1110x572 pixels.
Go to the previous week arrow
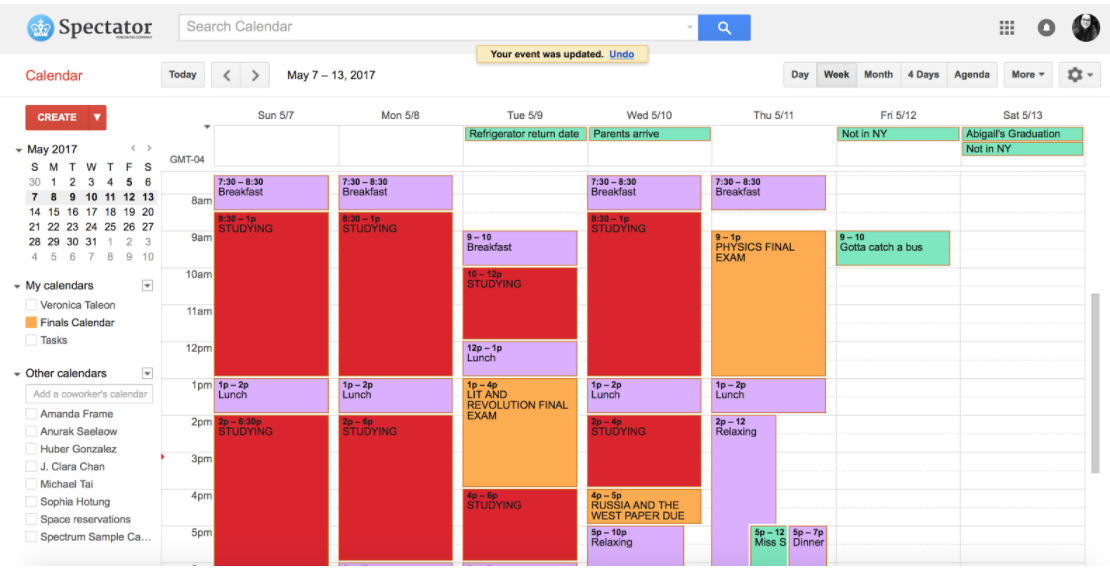click(x=227, y=75)
